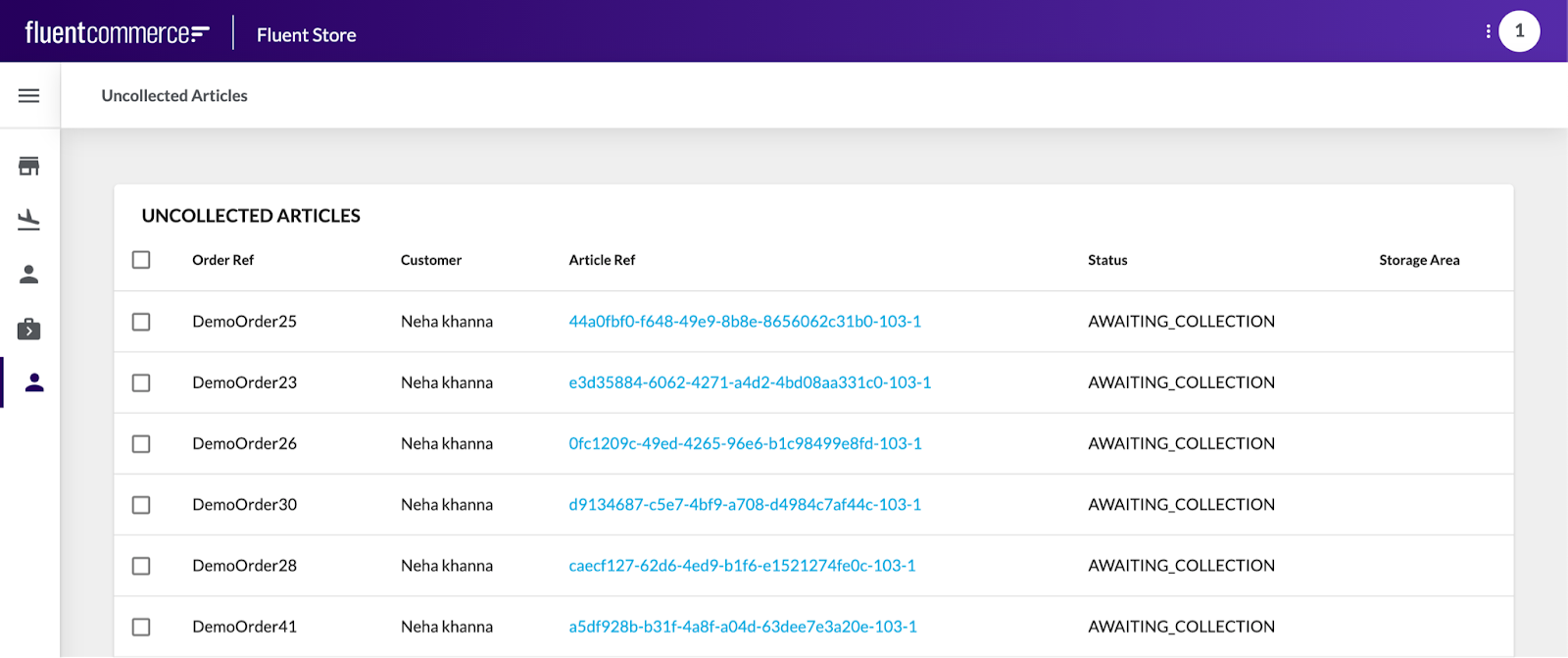Open the caecf127 article link

[x=742, y=566]
